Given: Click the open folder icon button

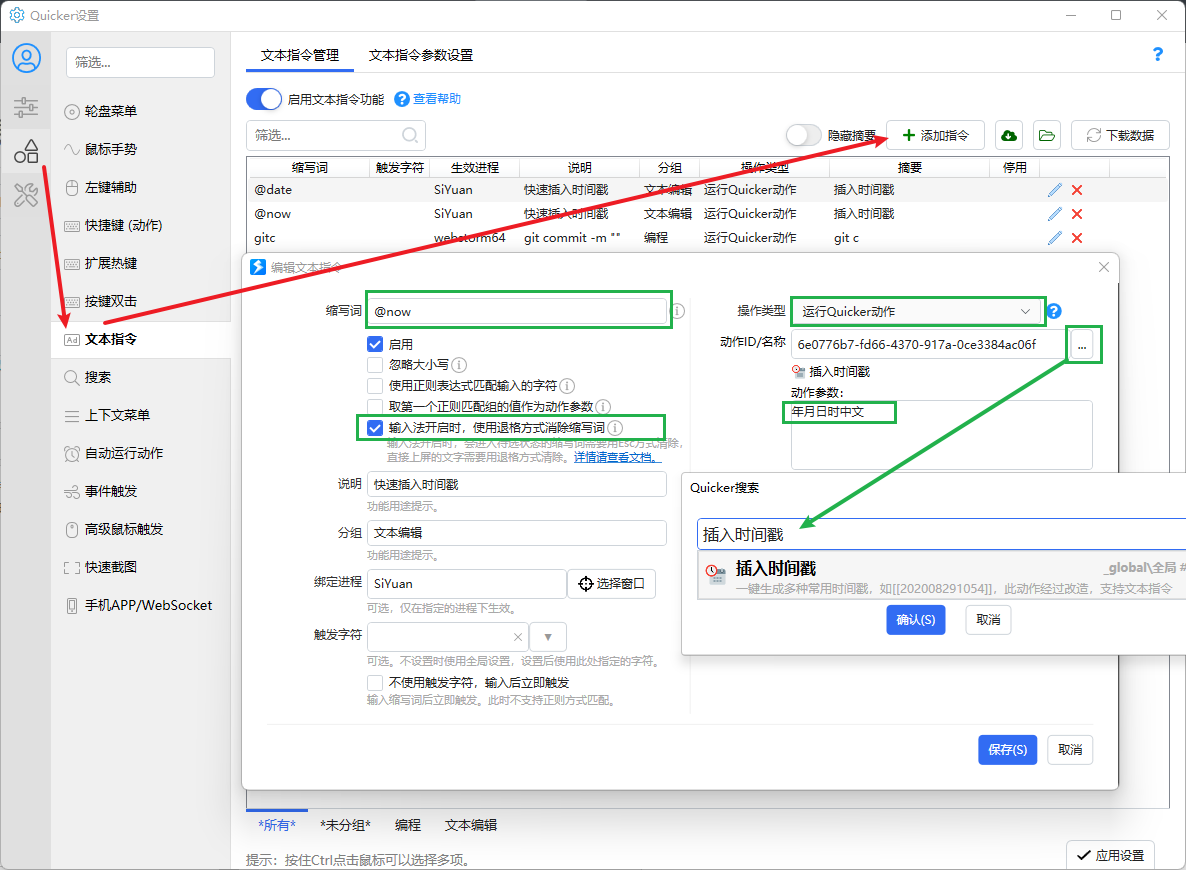Looking at the screenshot, I should [x=1046, y=135].
